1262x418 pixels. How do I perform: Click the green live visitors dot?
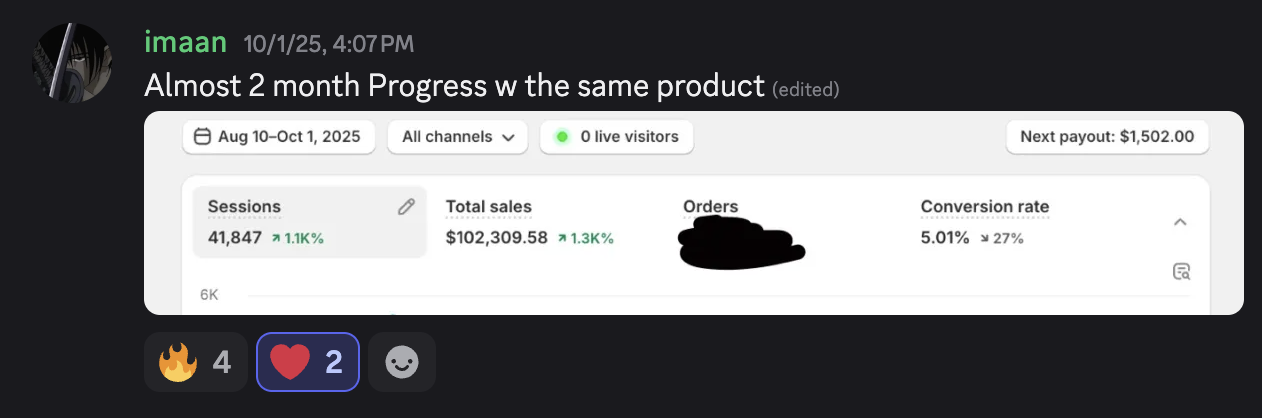pyautogui.click(x=561, y=137)
